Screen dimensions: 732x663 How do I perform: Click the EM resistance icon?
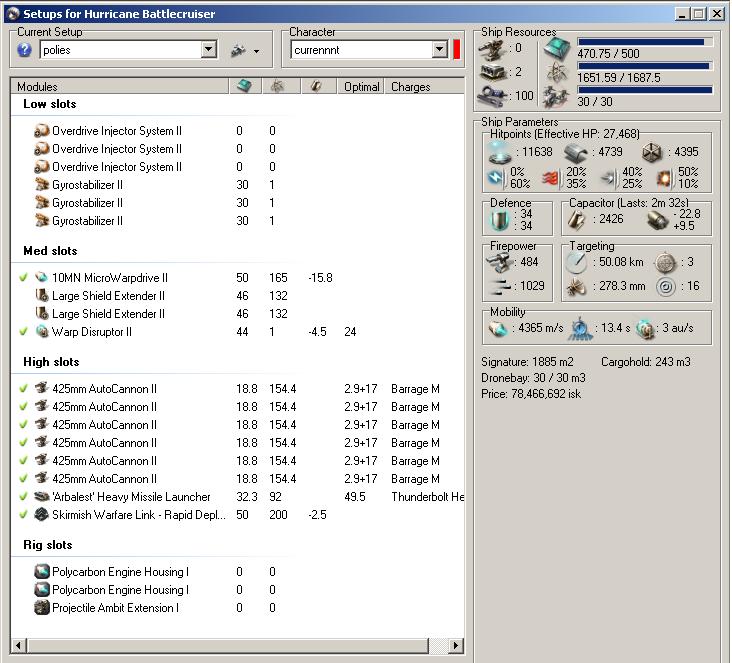tap(497, 178)
